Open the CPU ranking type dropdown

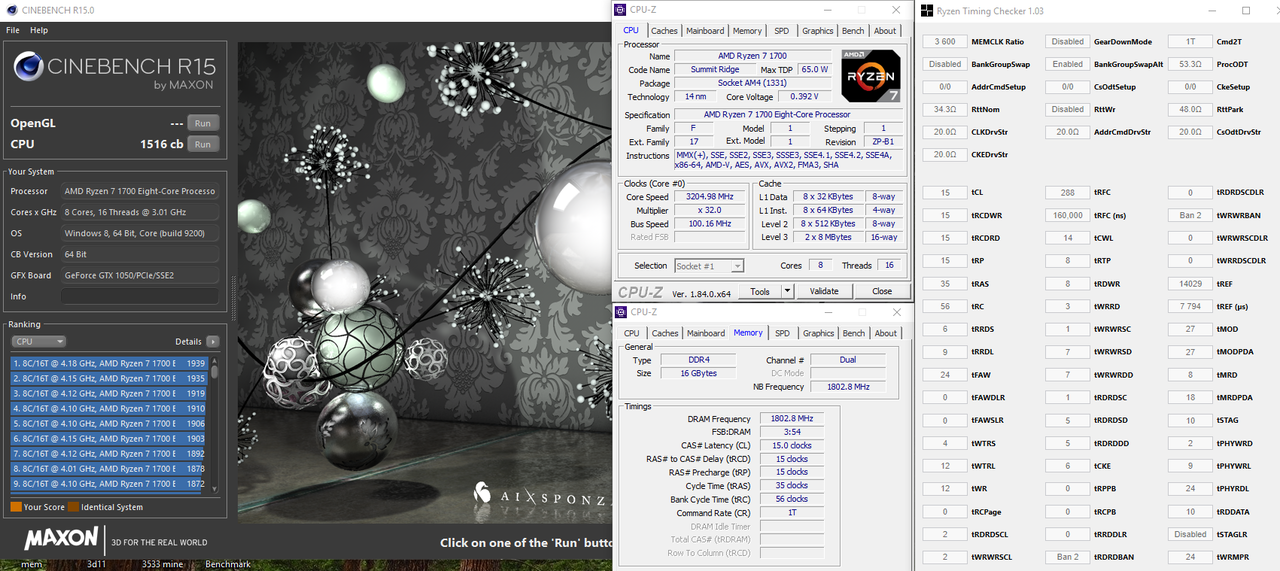pos(39,342)
